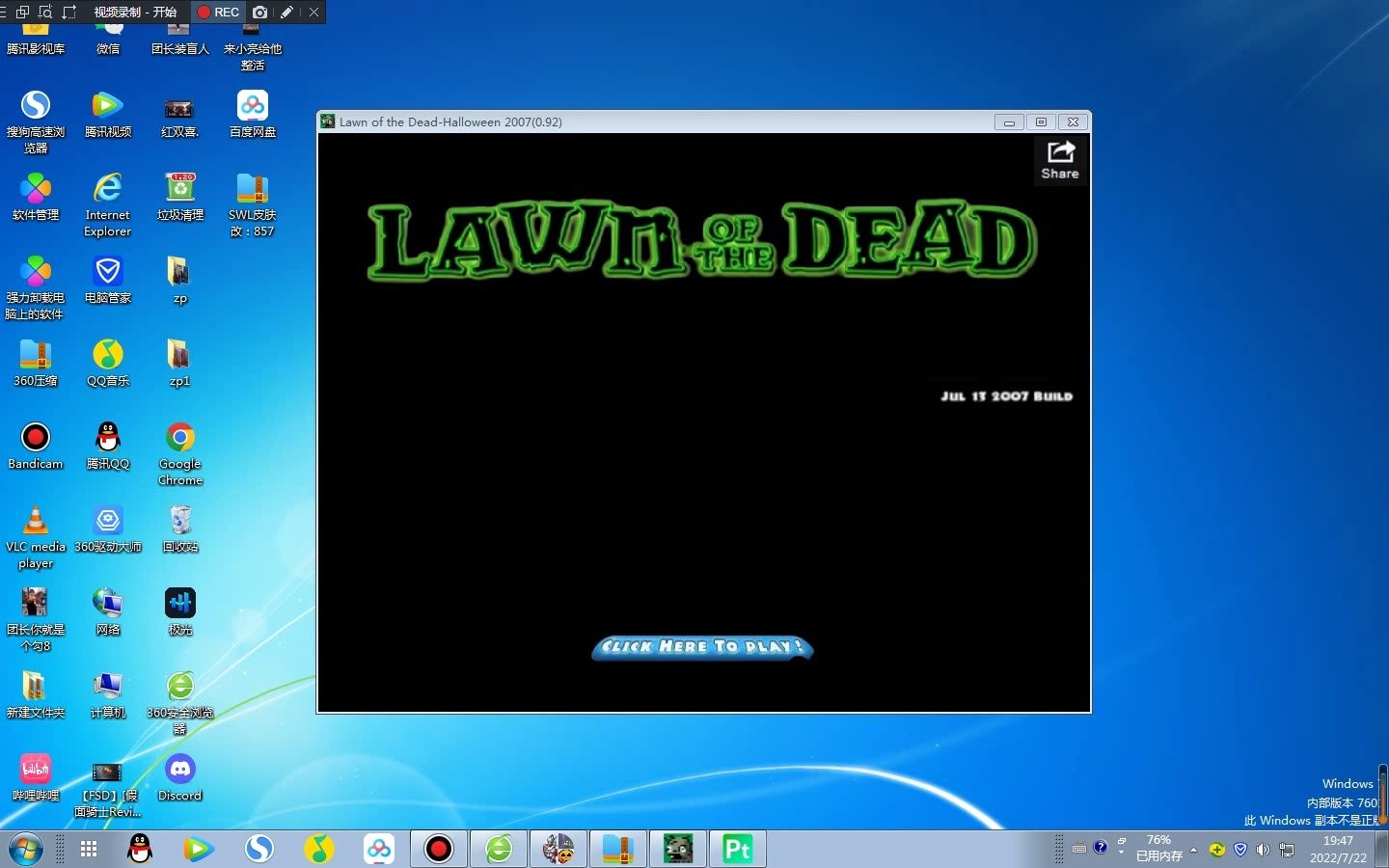This screenshot has height=868, width=1389.
Task: Select the 强力卸载电脑上的软件 desktop icon
Action: (x=36, y=287)
